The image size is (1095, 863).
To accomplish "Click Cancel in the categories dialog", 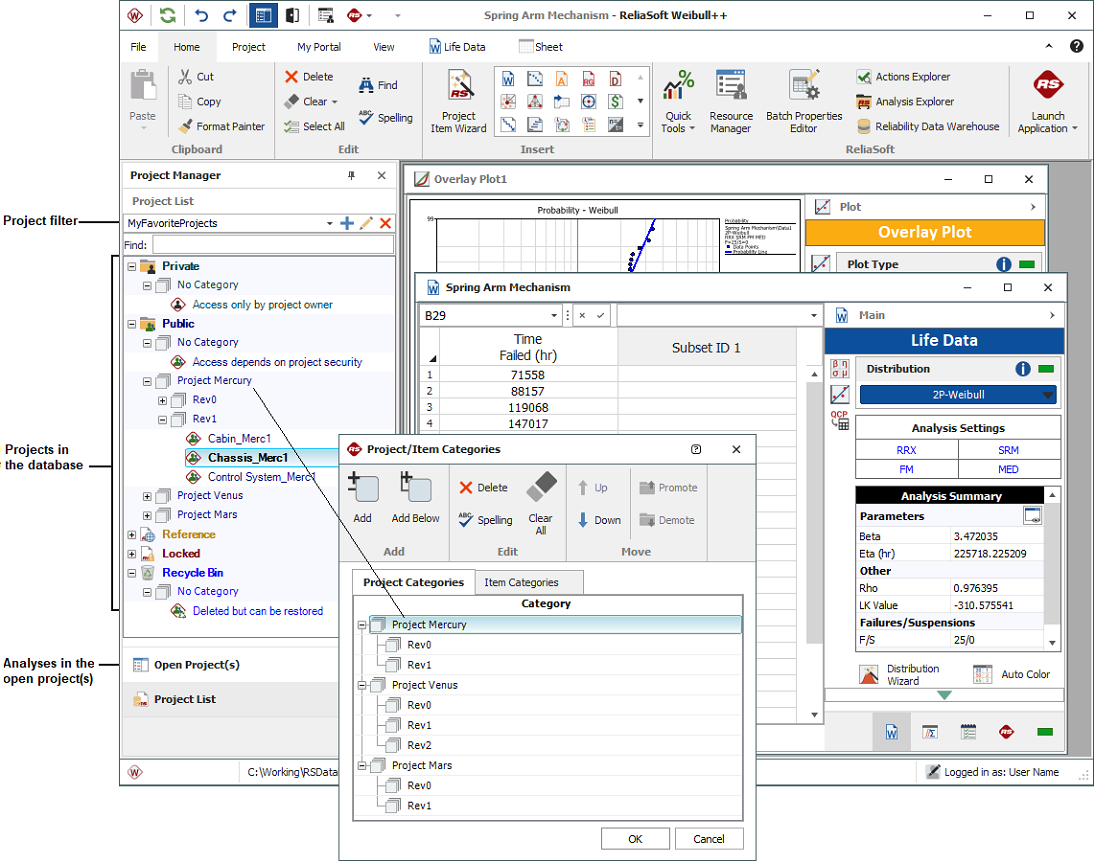I will click(708, 839).
